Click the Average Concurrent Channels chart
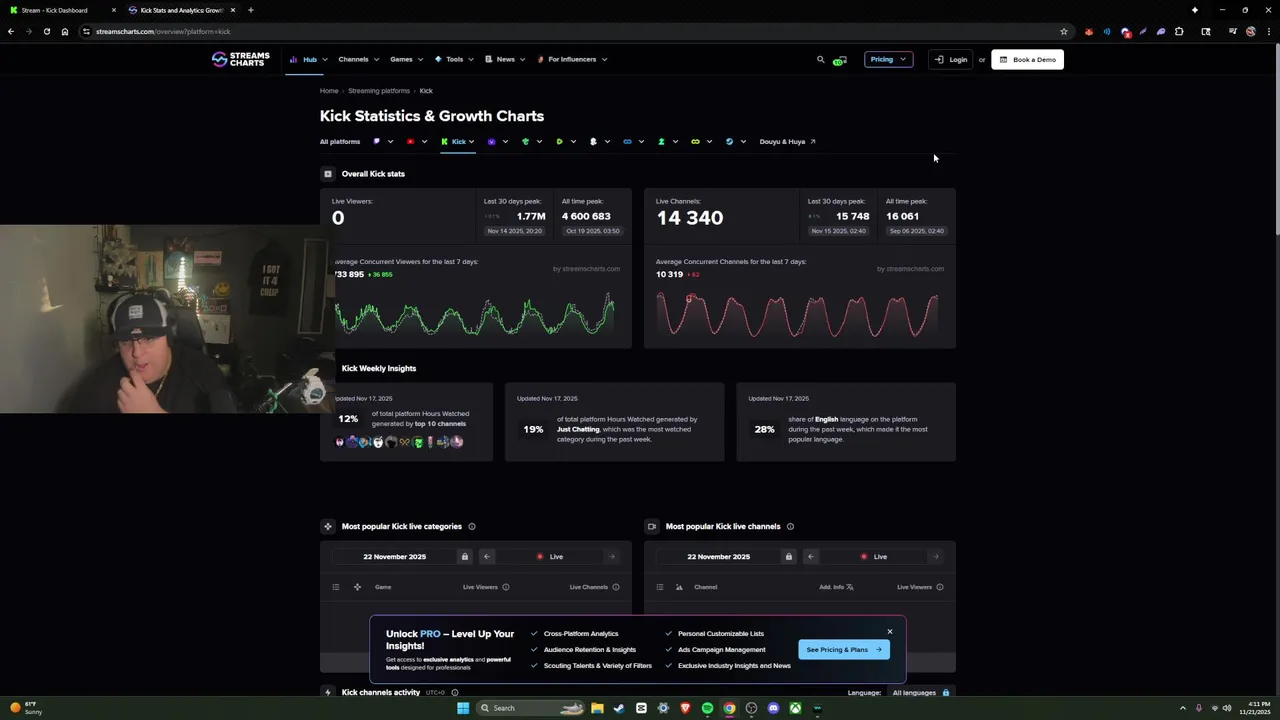The image size is (1280, 720). coord(798,315)
